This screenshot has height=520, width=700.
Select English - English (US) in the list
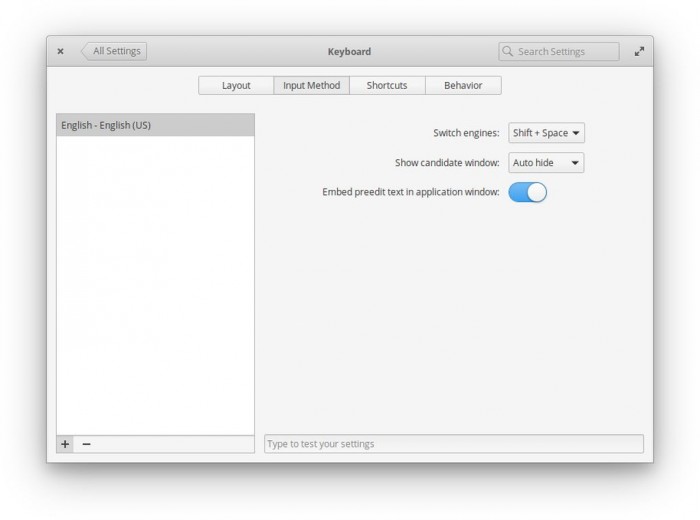point(155,125)
